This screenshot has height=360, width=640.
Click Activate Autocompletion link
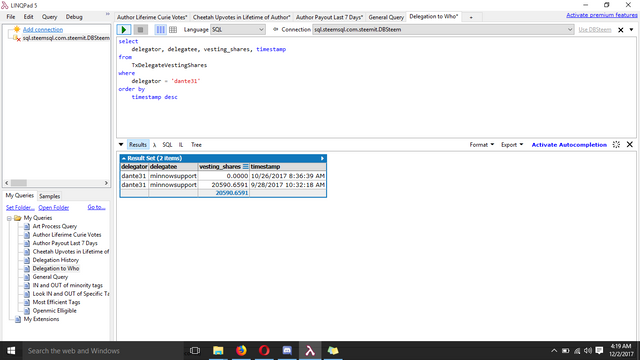pyautogui.click(x=569, y=144)
